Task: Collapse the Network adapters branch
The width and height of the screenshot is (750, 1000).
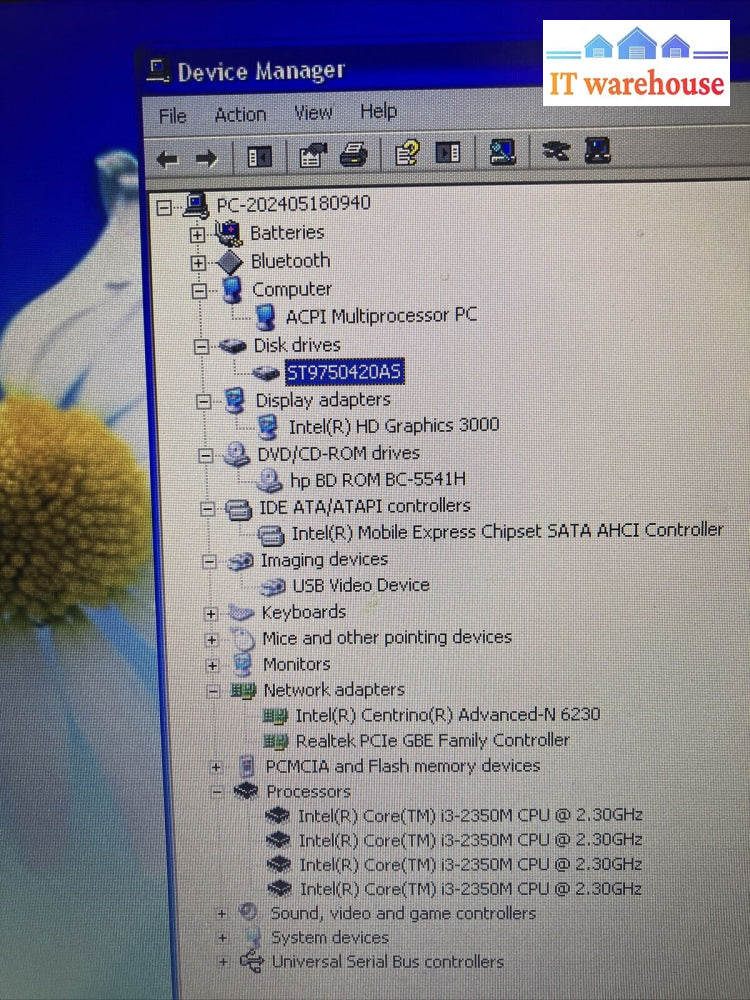Action: (213, 690)
